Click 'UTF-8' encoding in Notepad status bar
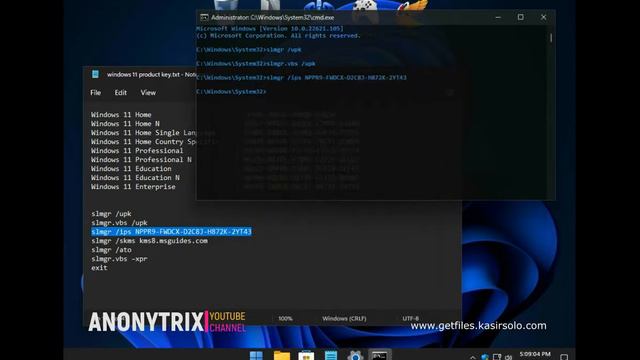 [411, 318]
